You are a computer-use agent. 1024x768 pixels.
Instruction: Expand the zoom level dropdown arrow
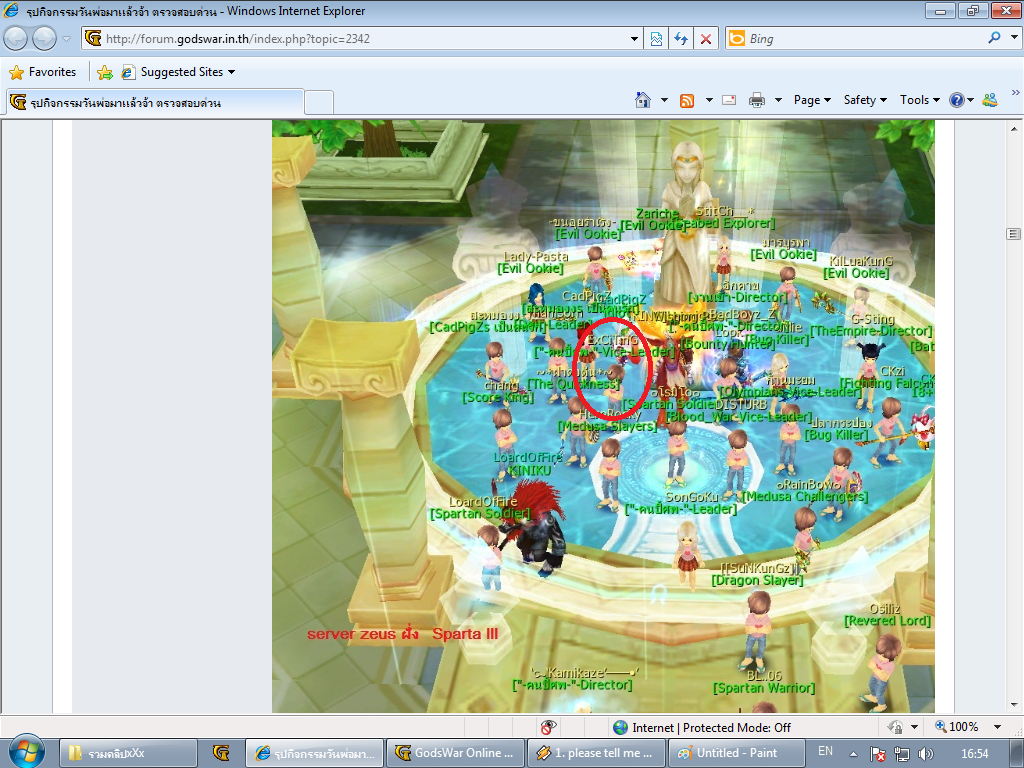pos(997,727)
